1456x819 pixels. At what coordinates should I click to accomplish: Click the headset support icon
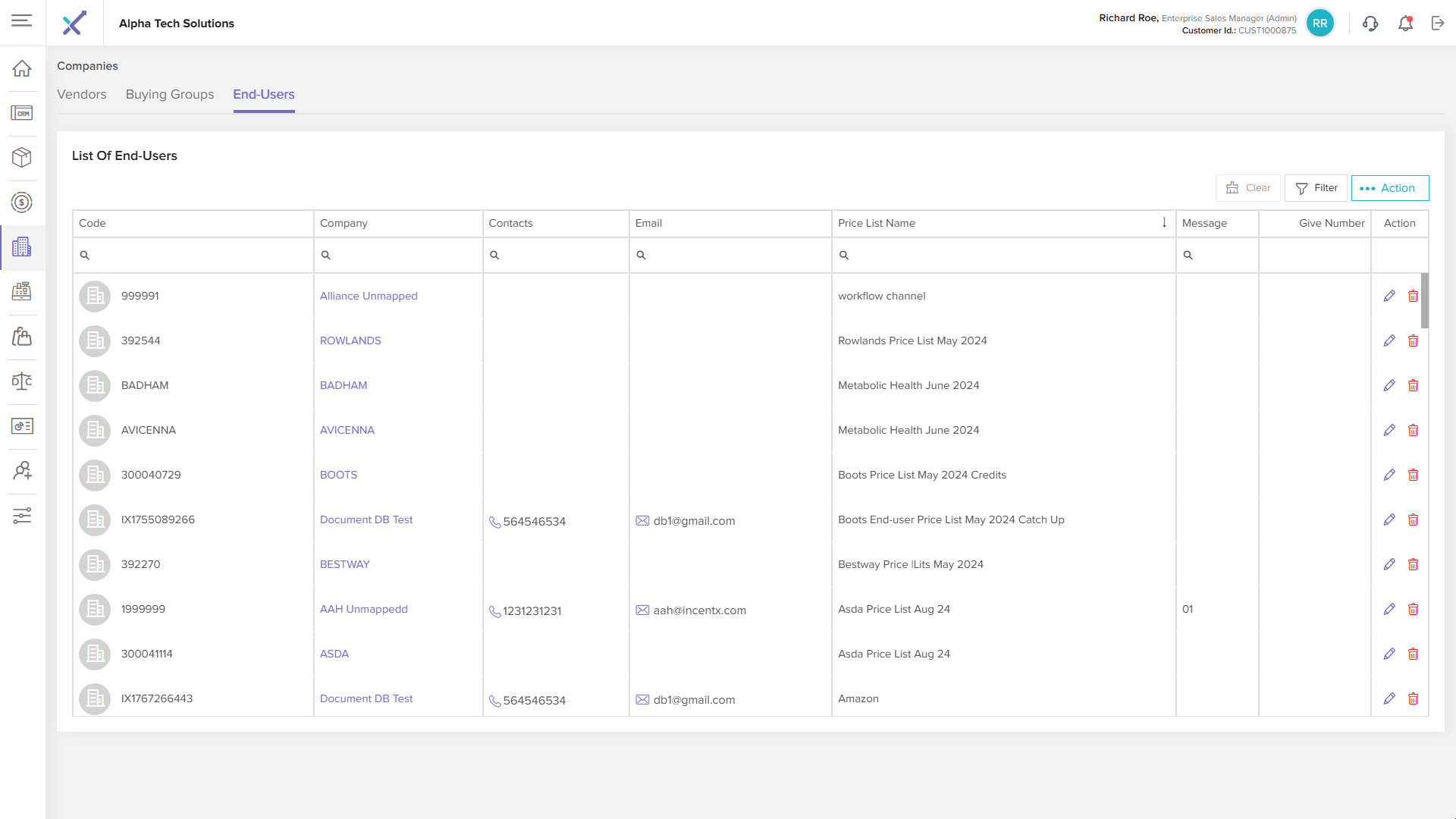pos(1370,24)
